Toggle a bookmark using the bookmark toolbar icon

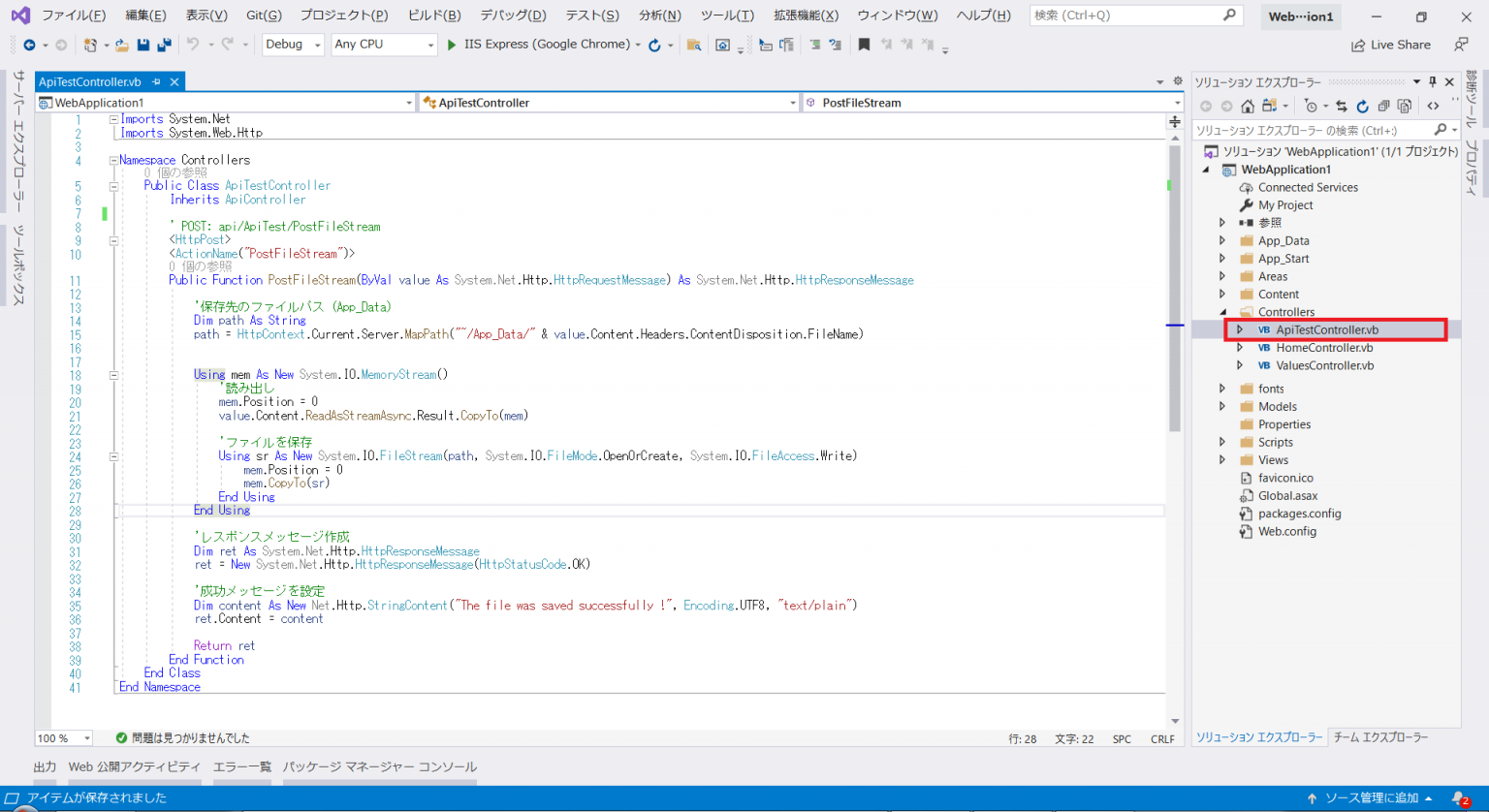click(864, 45)
